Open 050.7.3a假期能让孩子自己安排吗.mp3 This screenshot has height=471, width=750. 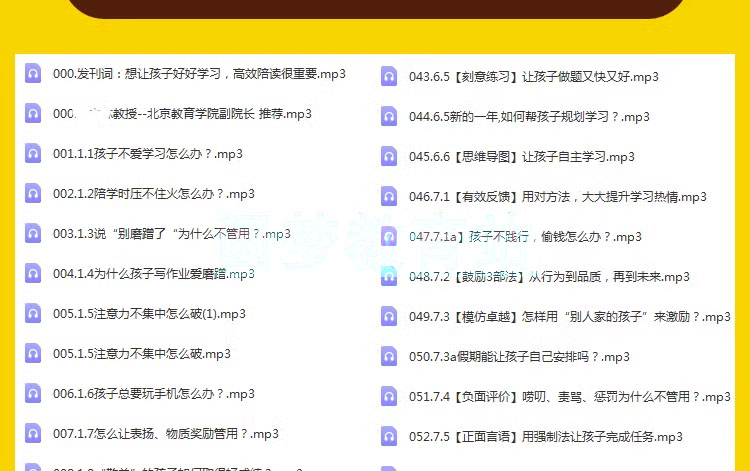519,356
